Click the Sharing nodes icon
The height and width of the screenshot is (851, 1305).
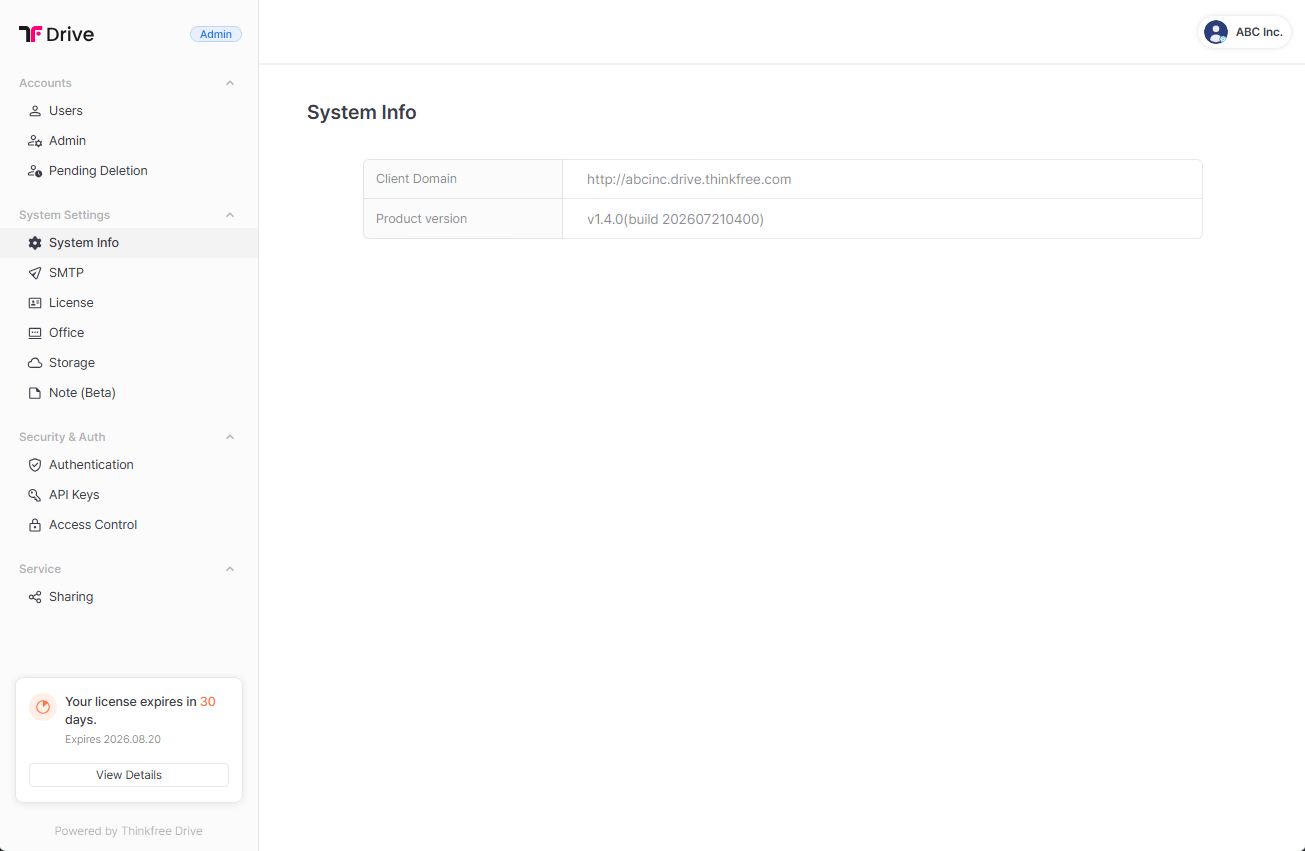pos(35,597)
